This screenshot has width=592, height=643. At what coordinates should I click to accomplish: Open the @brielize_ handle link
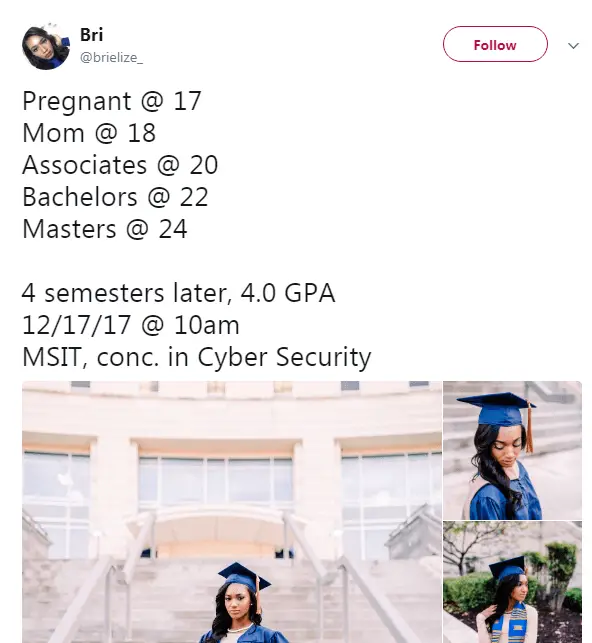[x=112, y=57]
